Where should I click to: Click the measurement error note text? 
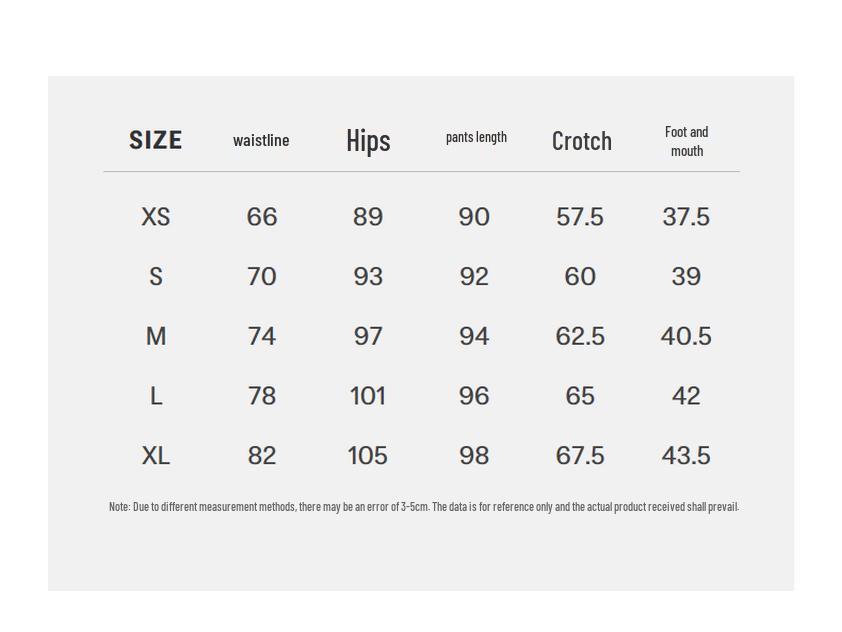tap(423, 507)
